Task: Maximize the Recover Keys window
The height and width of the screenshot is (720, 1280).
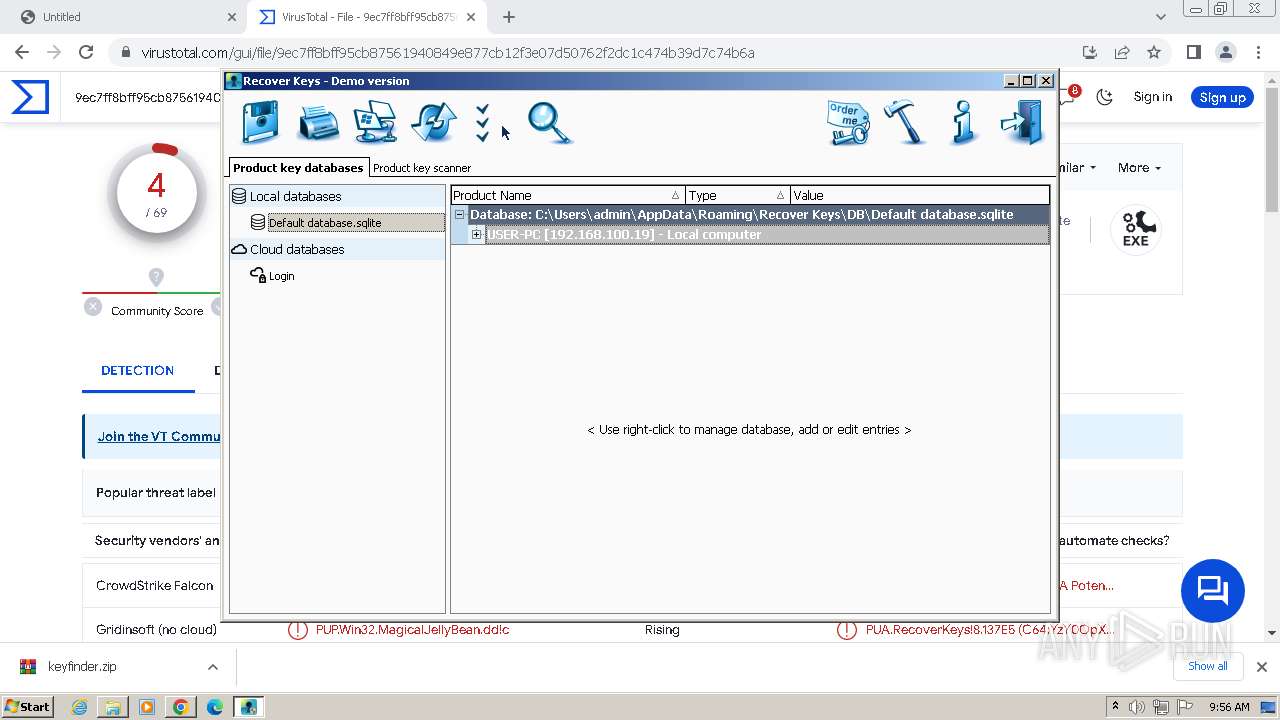Action: point(1027,81)
